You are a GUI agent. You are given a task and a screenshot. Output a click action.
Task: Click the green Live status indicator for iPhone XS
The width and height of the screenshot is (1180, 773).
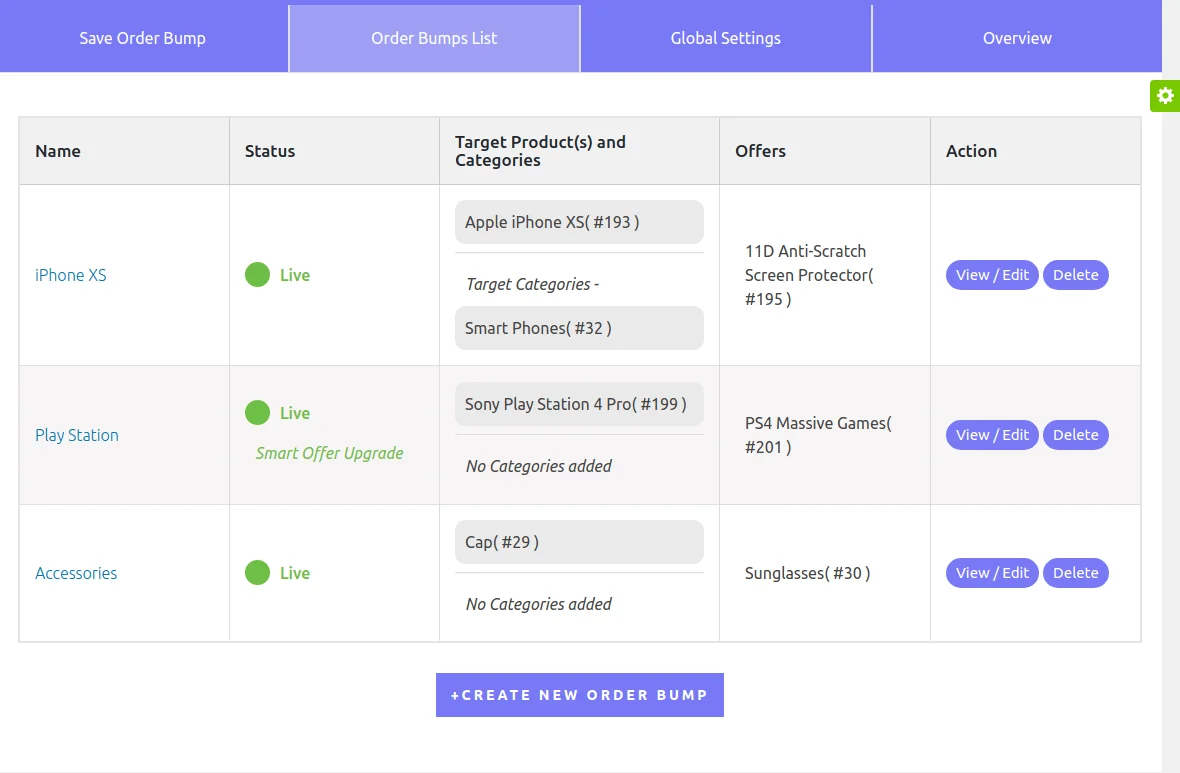click(259, 274)
